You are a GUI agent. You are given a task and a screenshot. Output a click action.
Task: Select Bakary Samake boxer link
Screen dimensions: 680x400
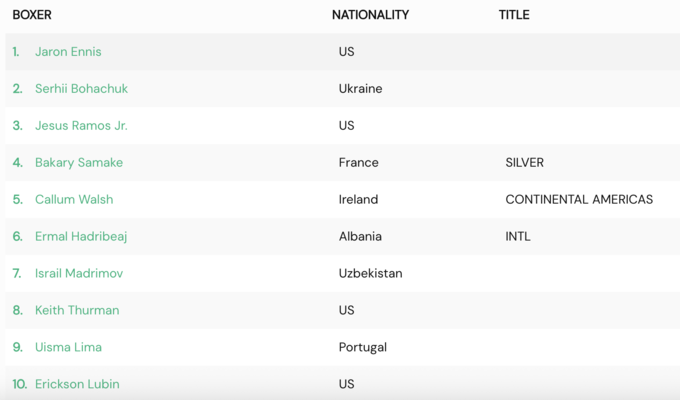click(x=79, y=163)
